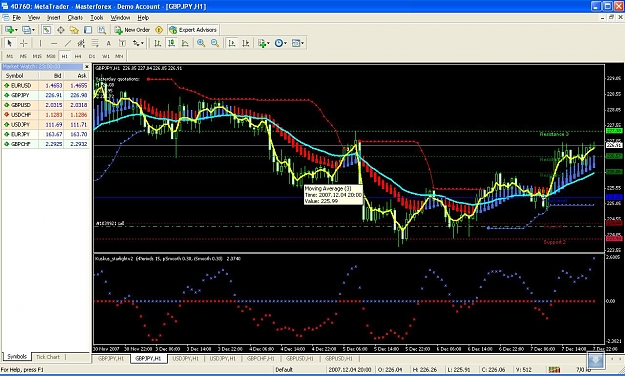
Task: Toggle the Expert Advisors button
Action: [193, 30]
